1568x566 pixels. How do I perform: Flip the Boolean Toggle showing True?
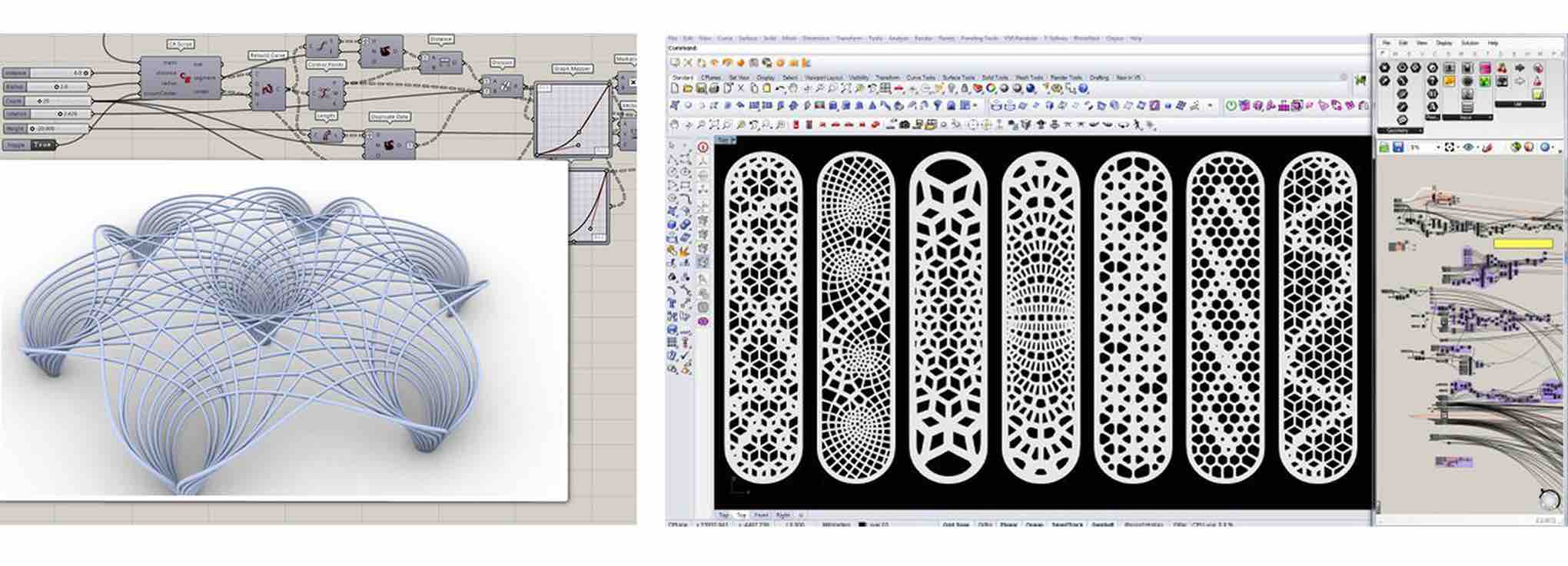point(44,144)
